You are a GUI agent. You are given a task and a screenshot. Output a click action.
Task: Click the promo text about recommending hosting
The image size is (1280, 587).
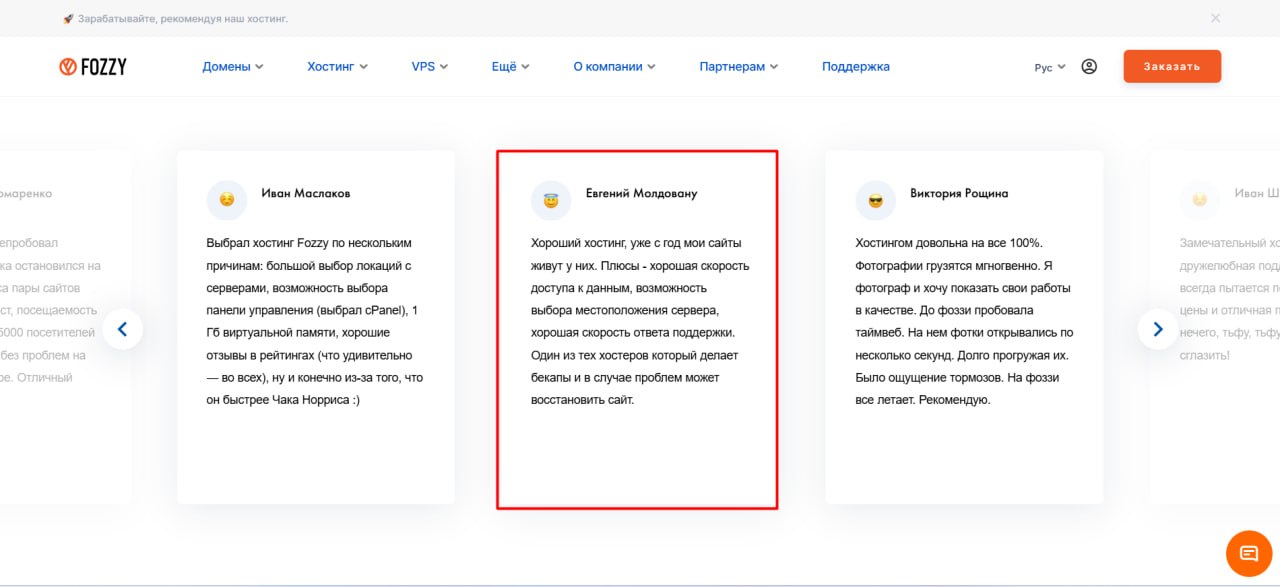(183, 19)
